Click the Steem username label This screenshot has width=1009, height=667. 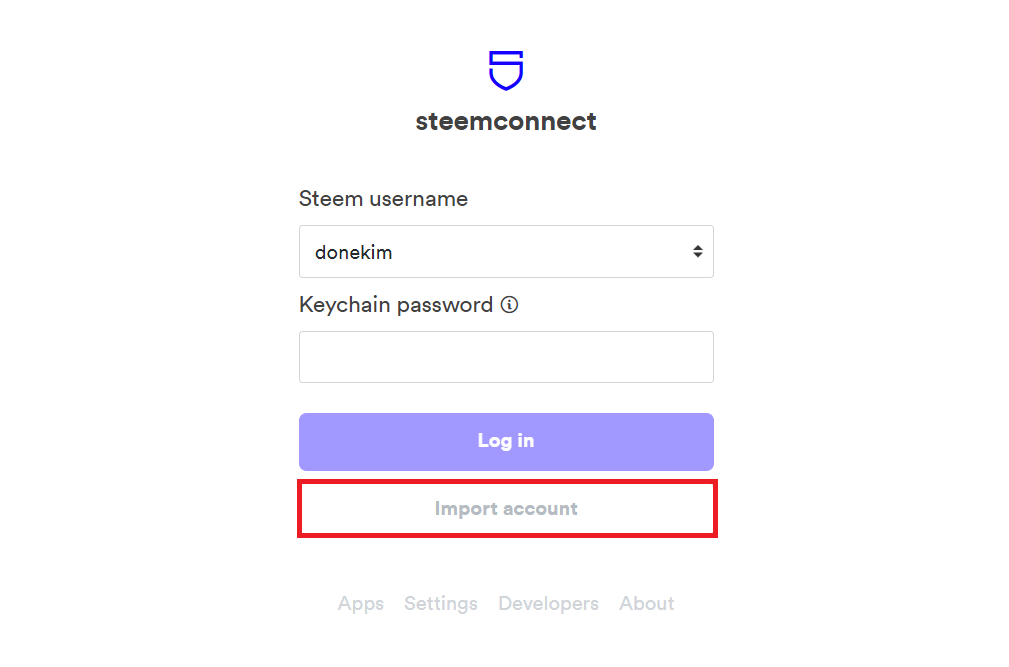(x=383, y=199)
